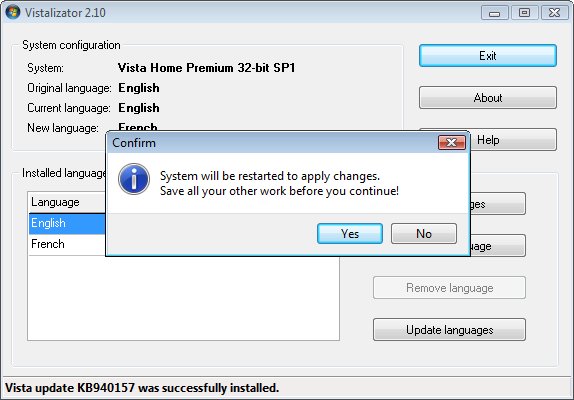
Task: Open the About window
Action: click(488, 98)
